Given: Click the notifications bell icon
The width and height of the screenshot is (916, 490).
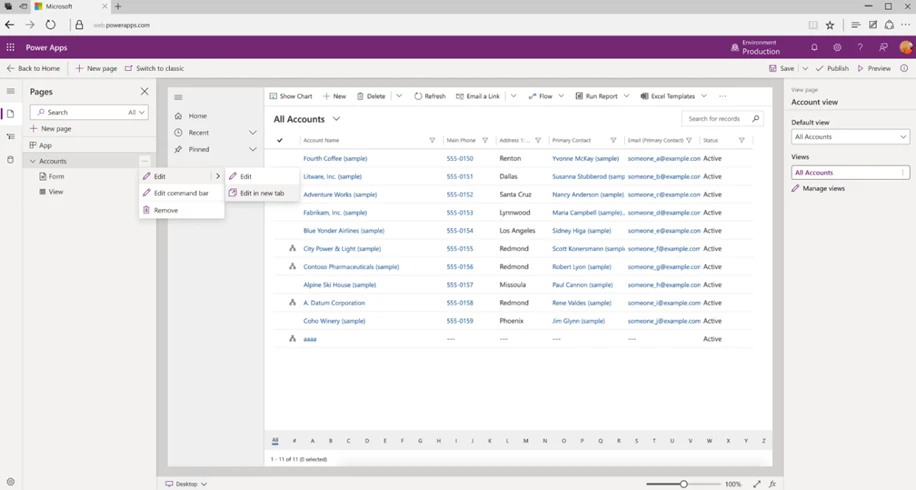Looking at the screenshot, I should pos(814,47).
